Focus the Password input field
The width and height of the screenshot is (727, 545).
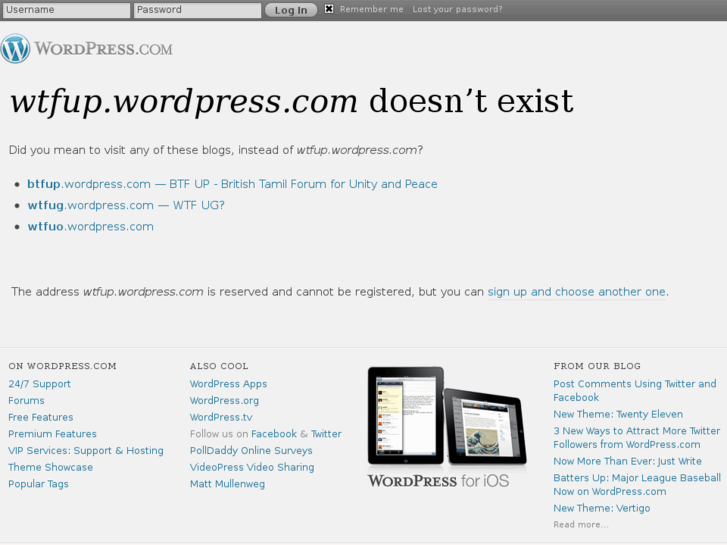[x=198, y=10]
